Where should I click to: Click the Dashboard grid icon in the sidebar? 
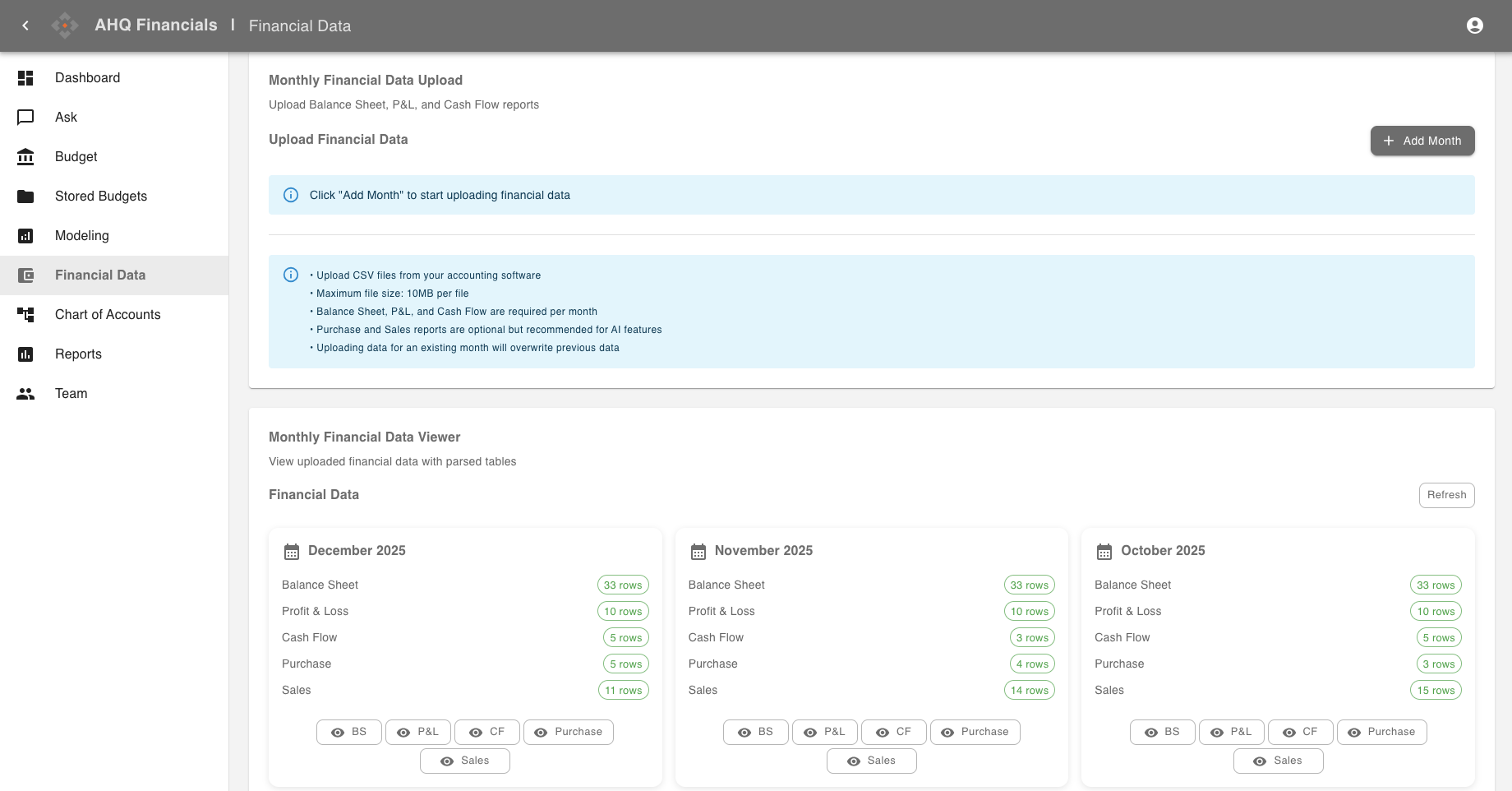[x=25, y=78]
